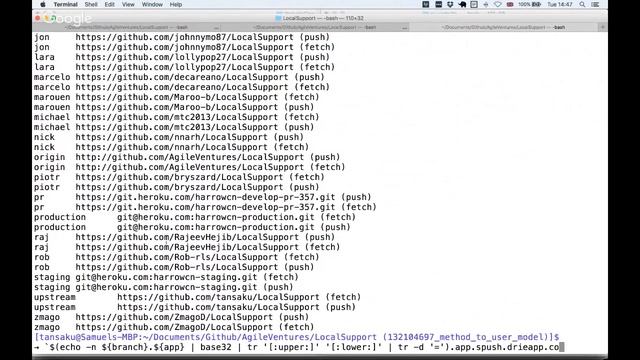Open the View menu

[x=128, y=4]
